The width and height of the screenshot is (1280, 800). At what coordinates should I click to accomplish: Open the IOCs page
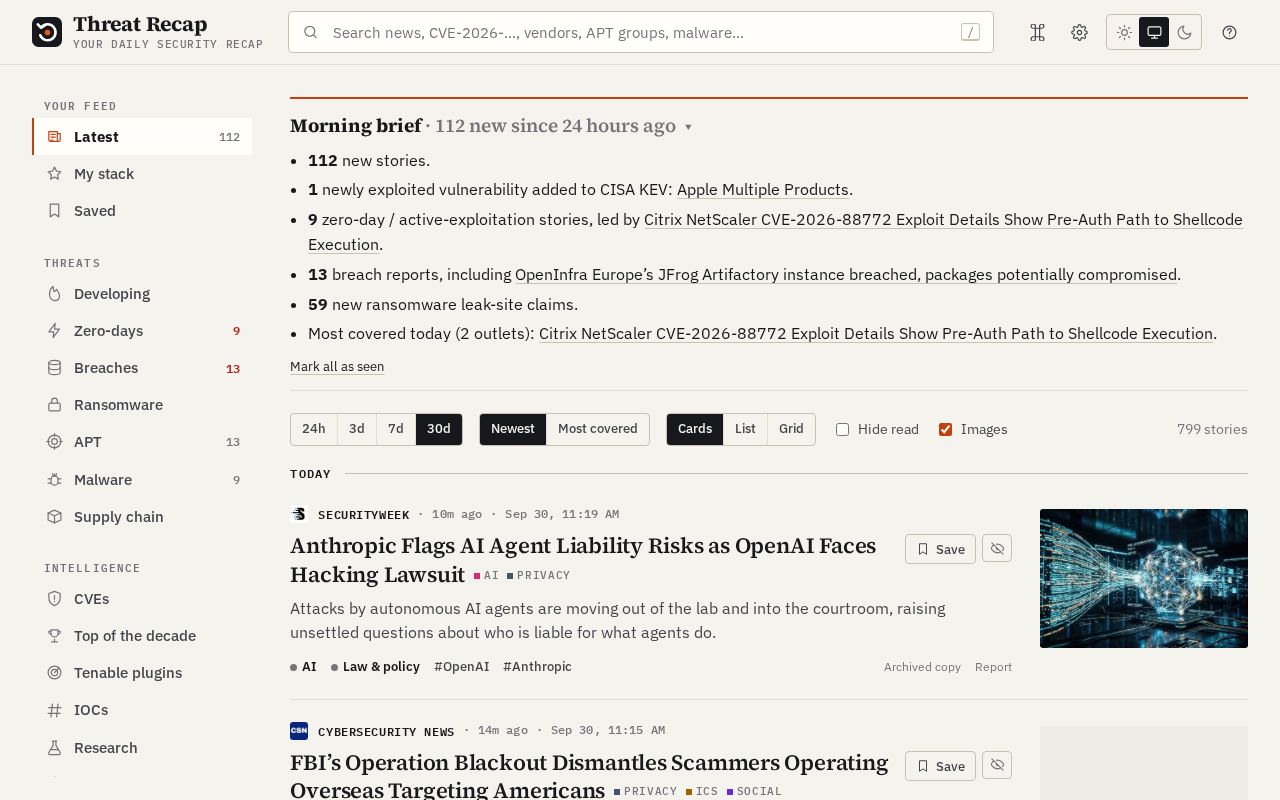pyautogui.click(x=142, y=710)
